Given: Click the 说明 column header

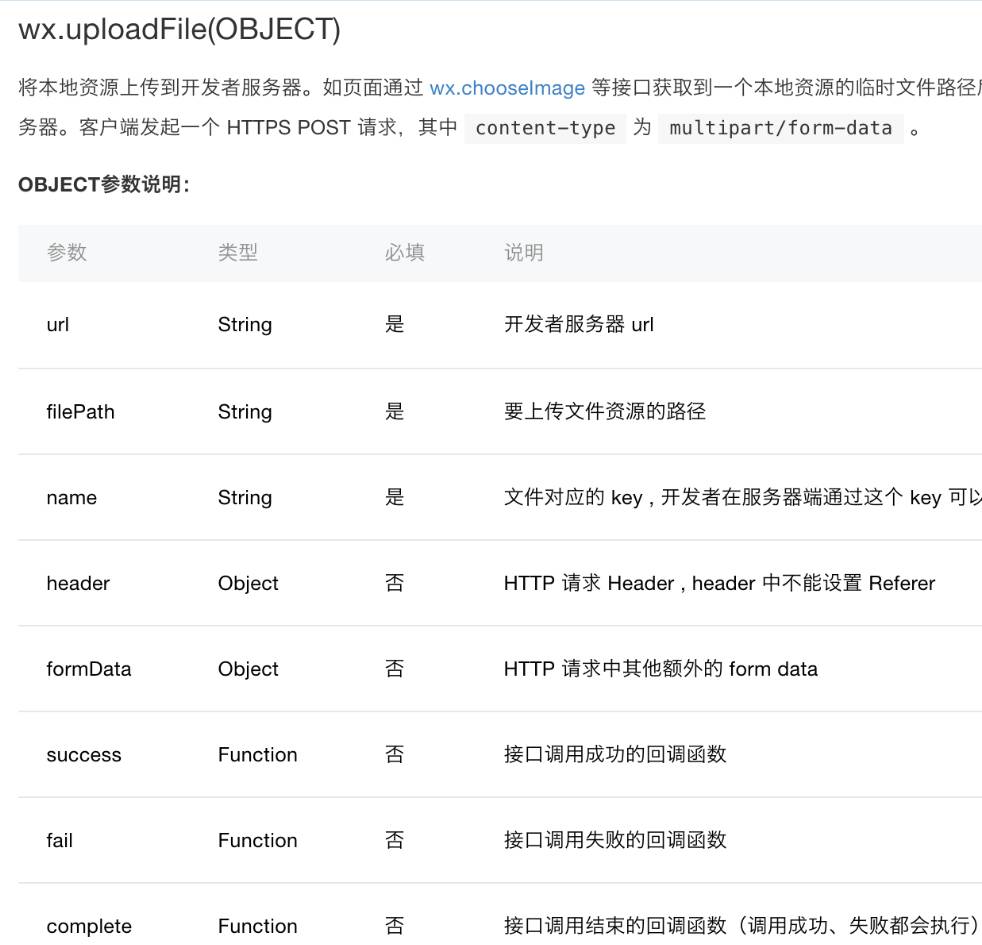Looking at the screenshot, I should (x=524, y=252).
